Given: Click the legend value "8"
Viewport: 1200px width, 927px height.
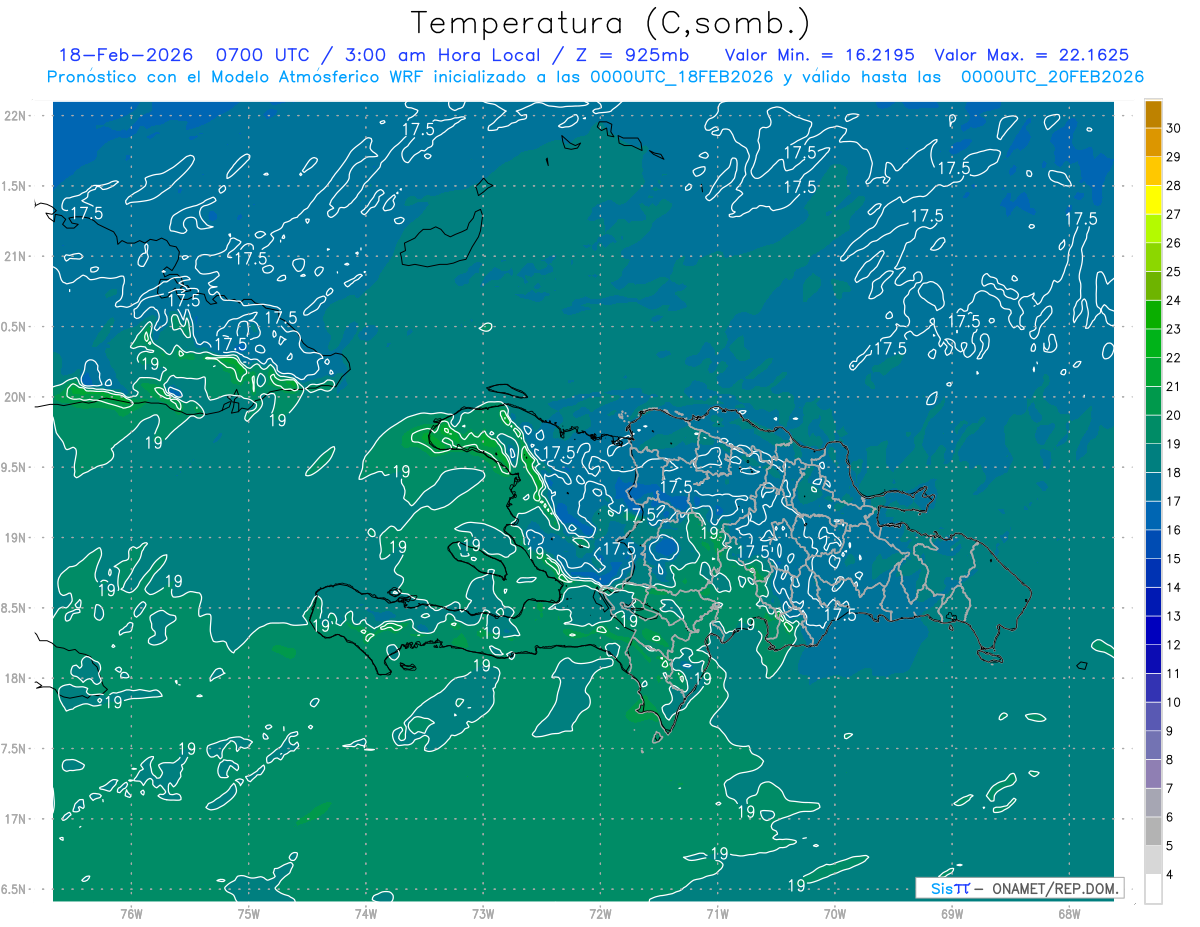Looking at the screenshot, I should pos(1171,760).
